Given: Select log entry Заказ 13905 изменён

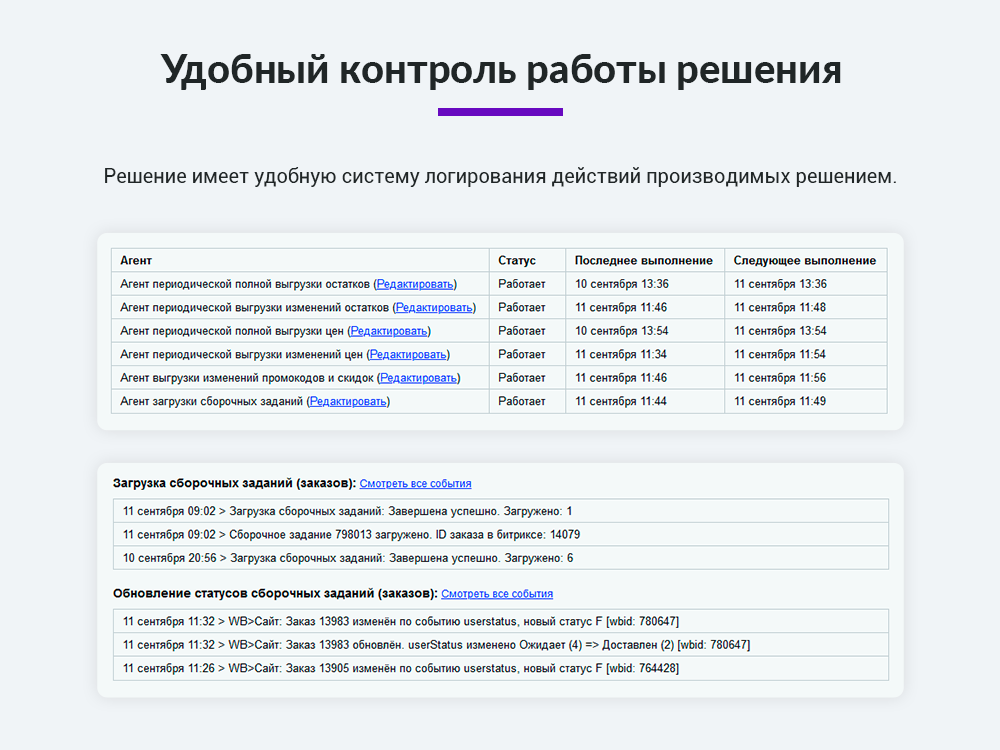Looking at the screenshot, I should click(x=500, y=669).
